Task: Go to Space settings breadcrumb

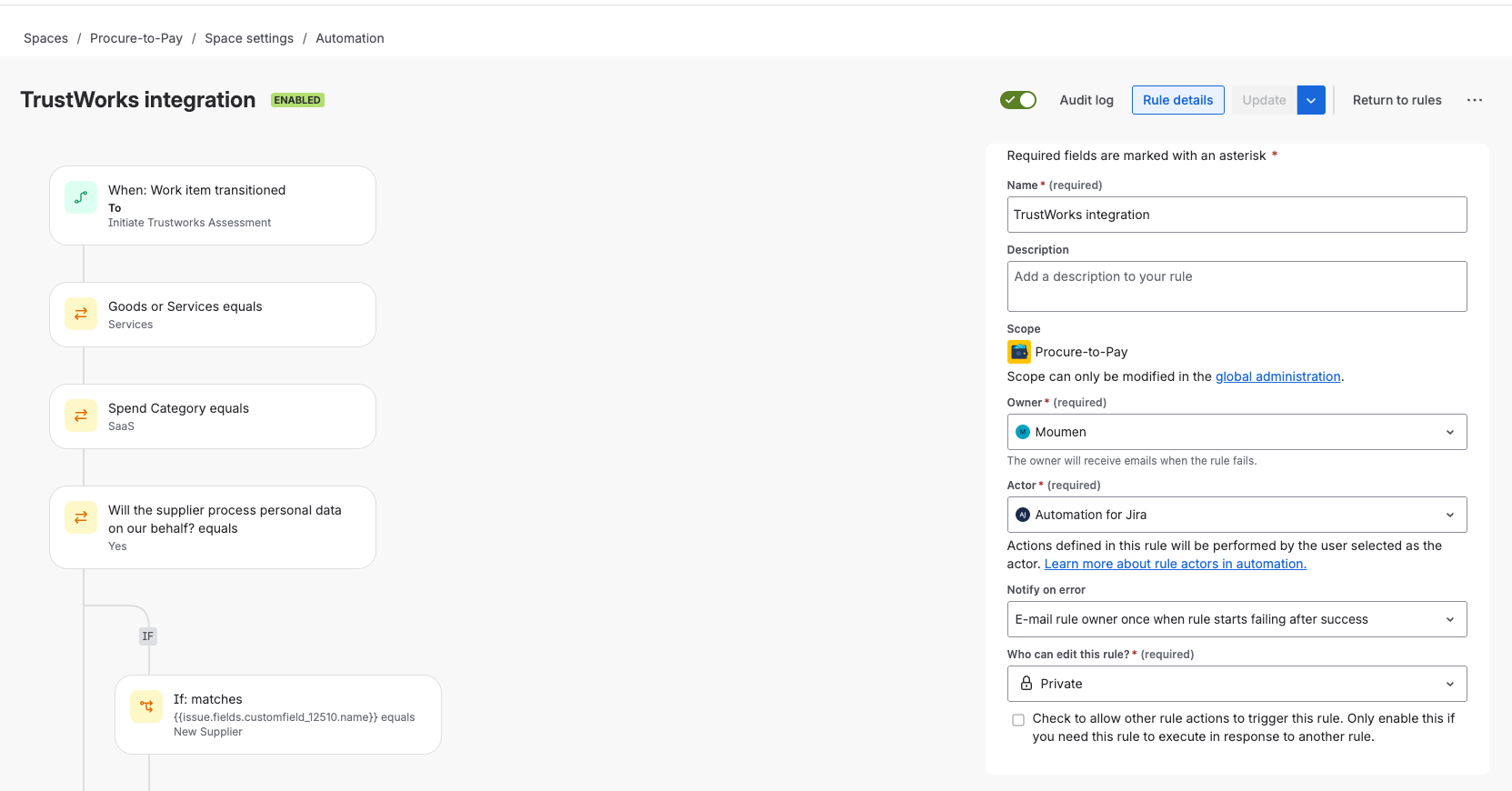Action: click(x=249, y=38)
